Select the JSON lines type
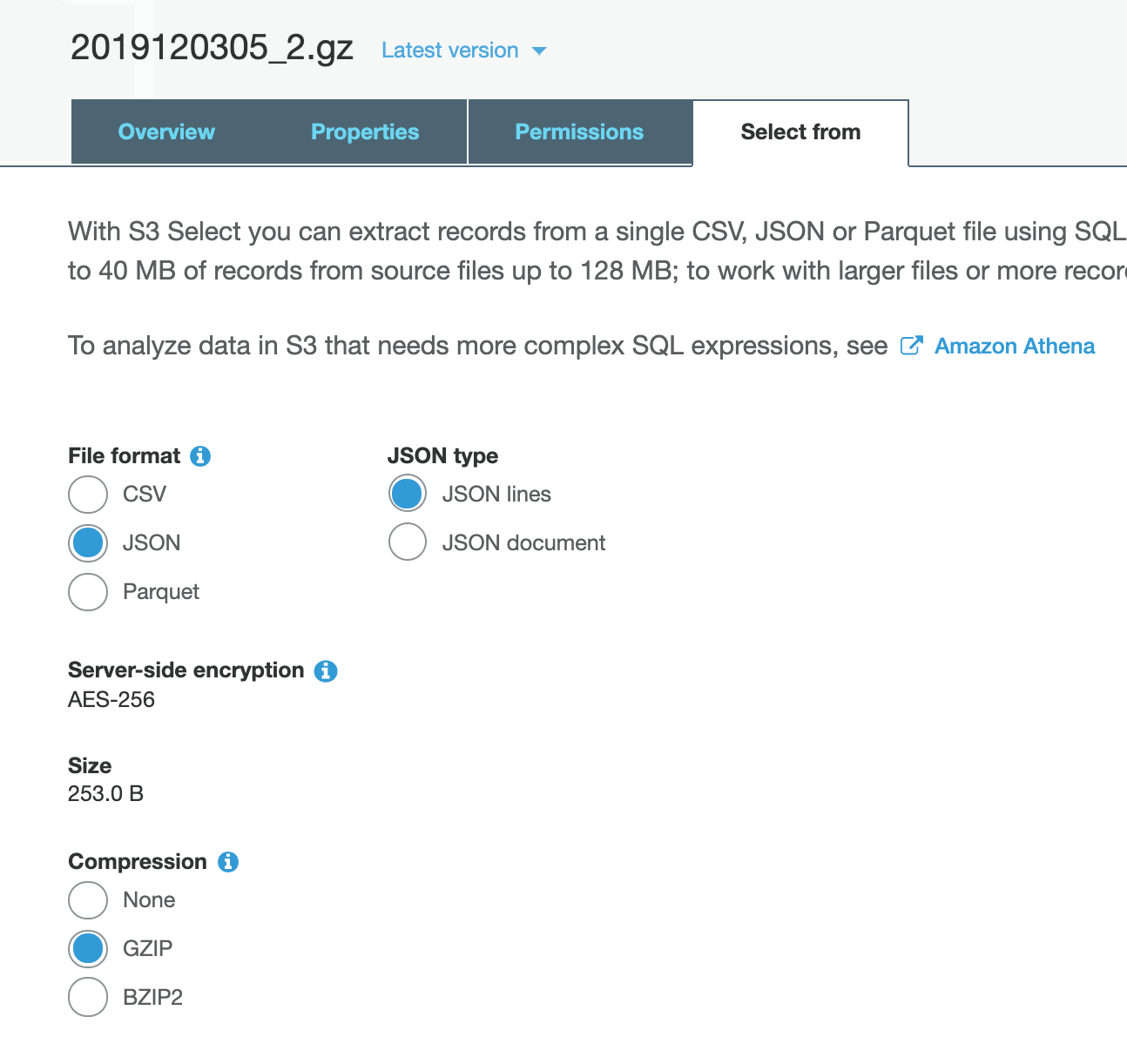Viewport: 1127px width, 1064px height. pyautogui.click(x=407, y=495)
